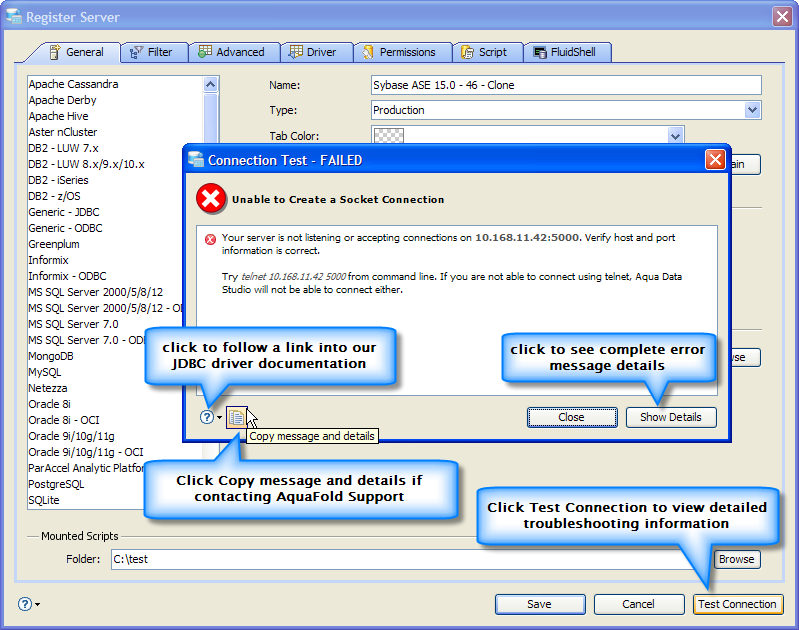Screen dimensions: 799x630
Task: Select Oracle 8i - OCI entry
Action: (64, 420)
